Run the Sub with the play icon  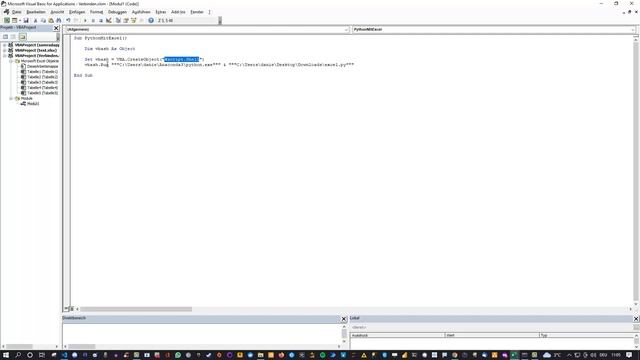coord(85,20)
